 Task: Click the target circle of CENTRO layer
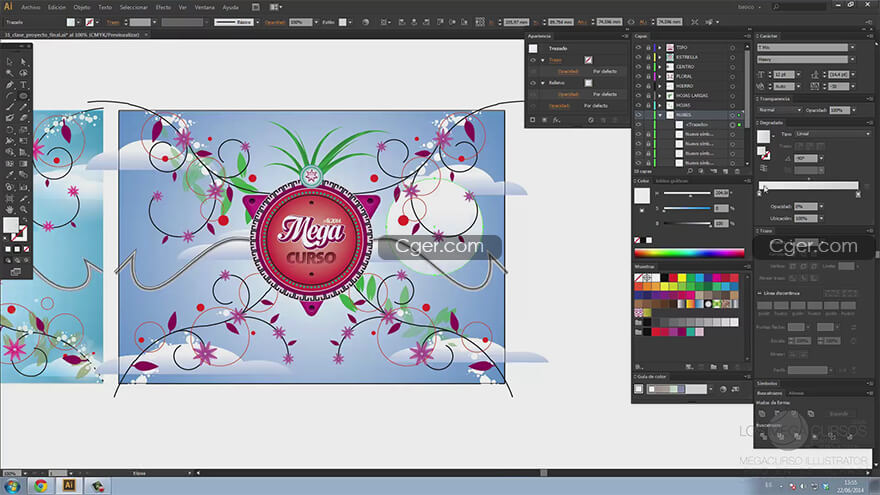coord(732,67)
